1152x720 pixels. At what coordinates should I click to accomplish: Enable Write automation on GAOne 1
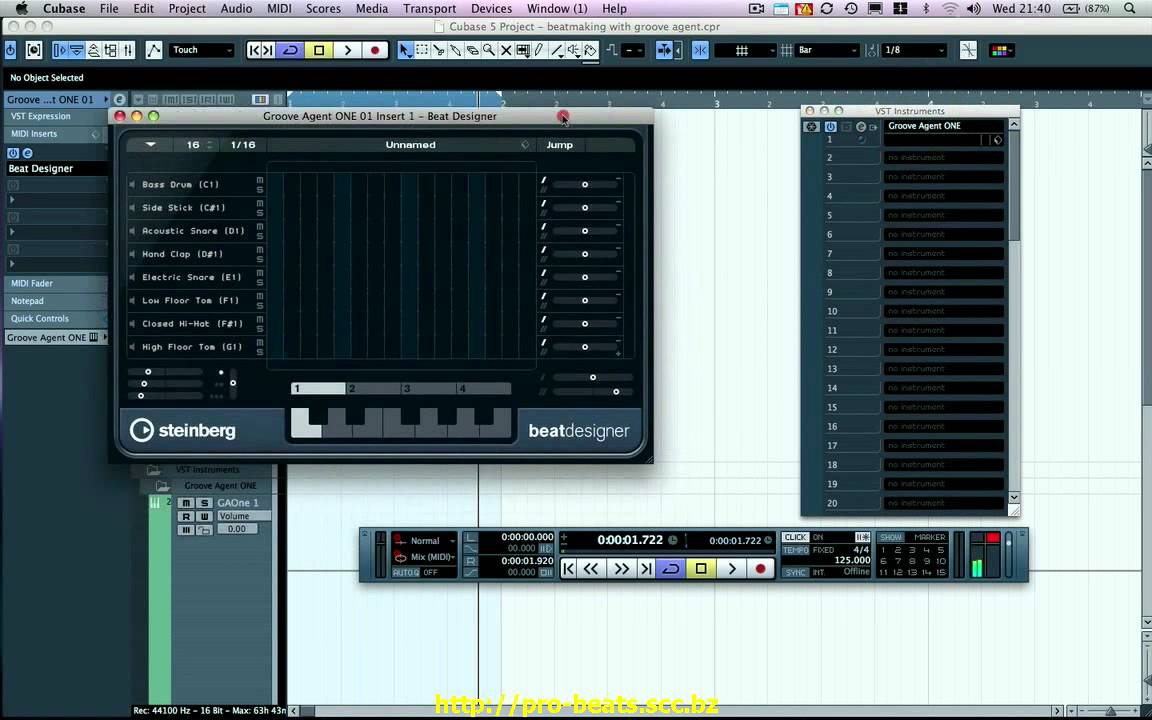coord(204,516)
